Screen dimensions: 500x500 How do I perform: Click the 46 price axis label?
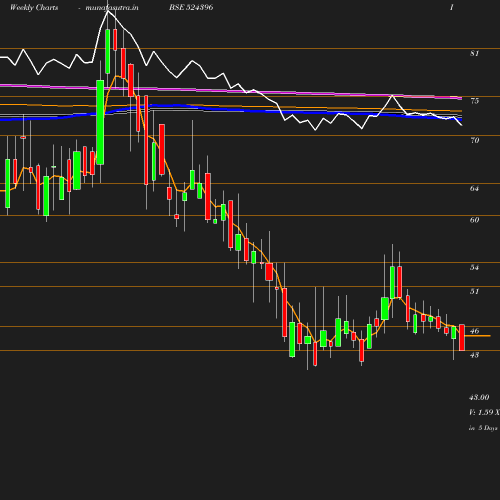(475, 331)
